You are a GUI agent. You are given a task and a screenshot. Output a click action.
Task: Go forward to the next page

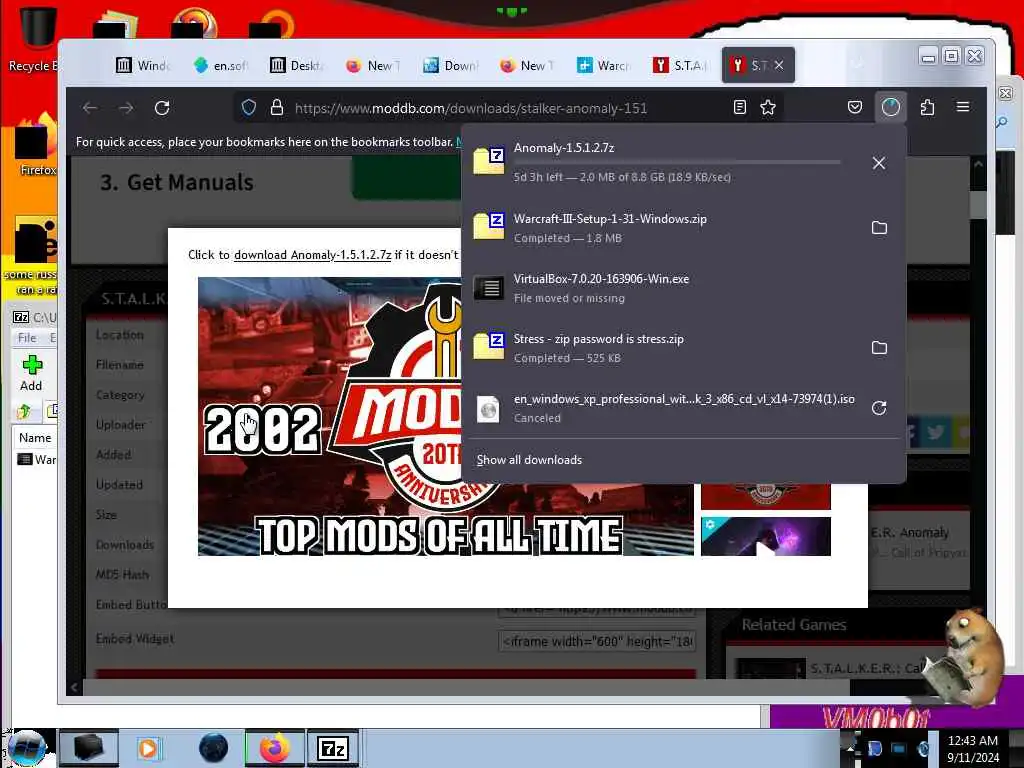point(126,108)
